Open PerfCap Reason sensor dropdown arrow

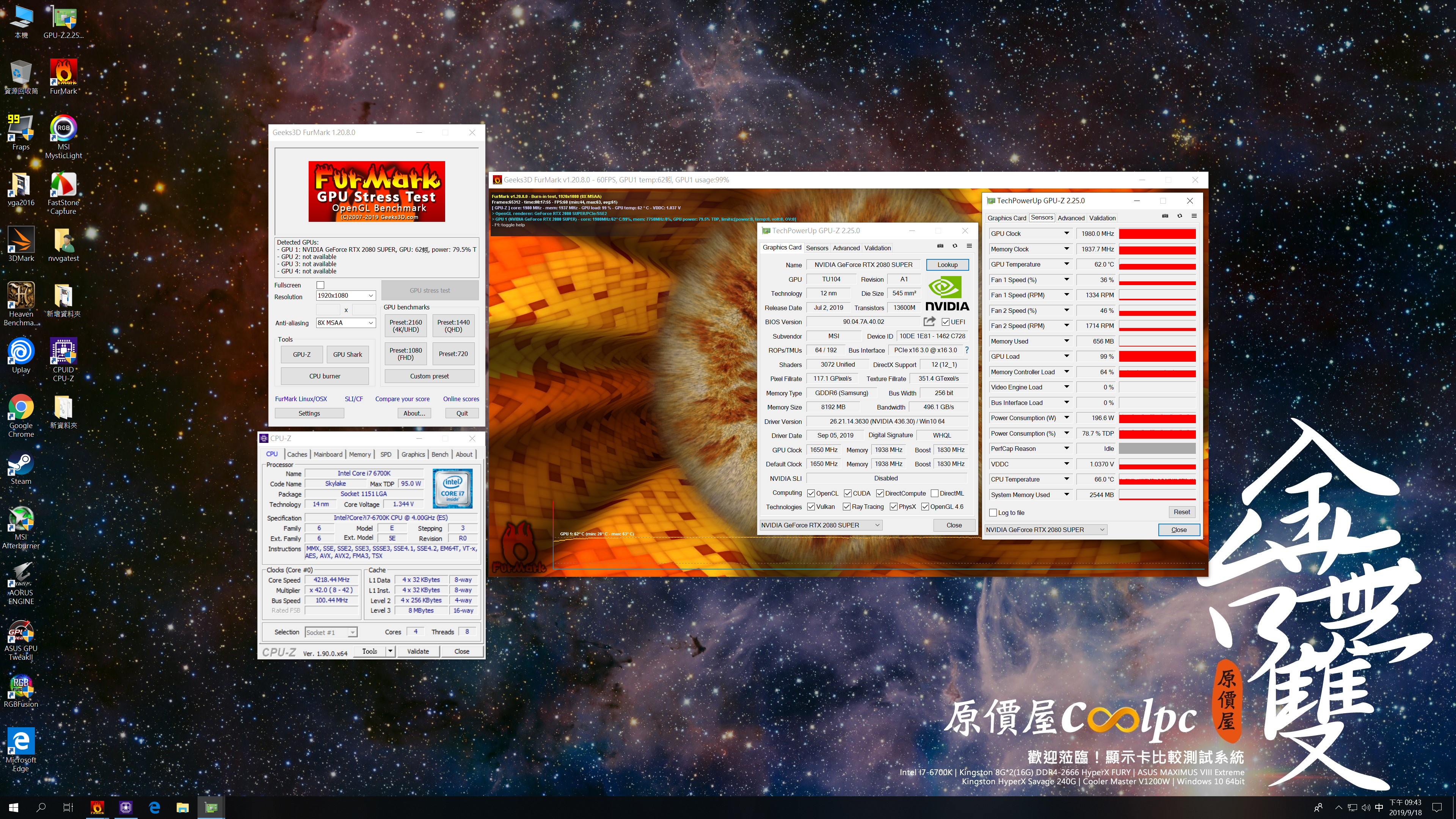pos(1067,448)
